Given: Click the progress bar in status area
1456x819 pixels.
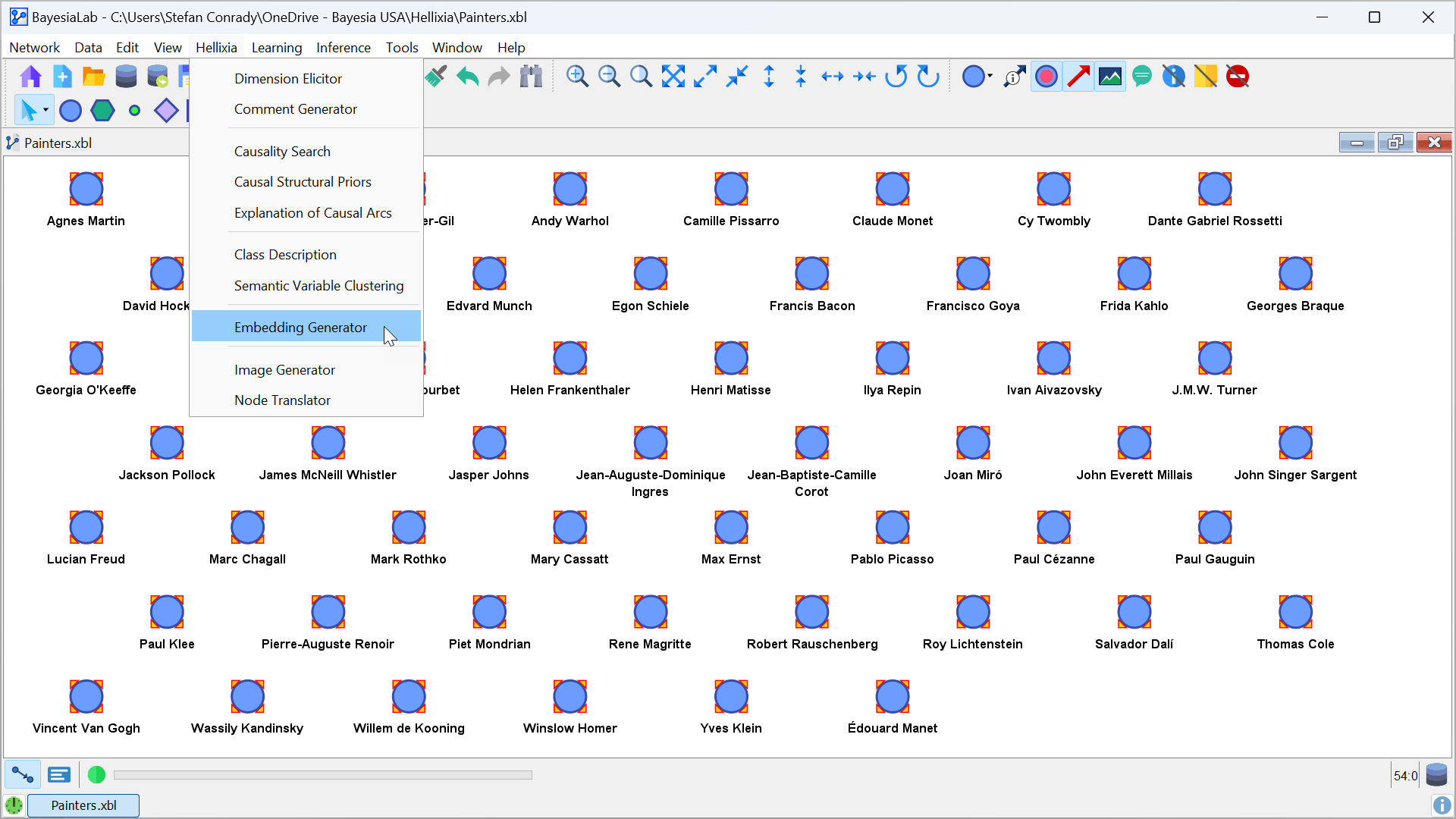Looking at the screenshot, I should pos(323,775).
